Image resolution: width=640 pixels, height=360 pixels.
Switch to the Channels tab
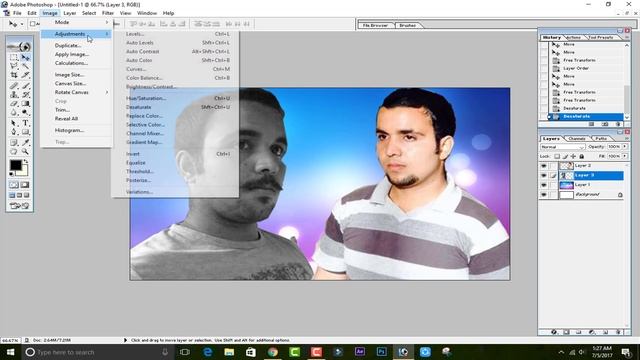click(x=577, y=139)
